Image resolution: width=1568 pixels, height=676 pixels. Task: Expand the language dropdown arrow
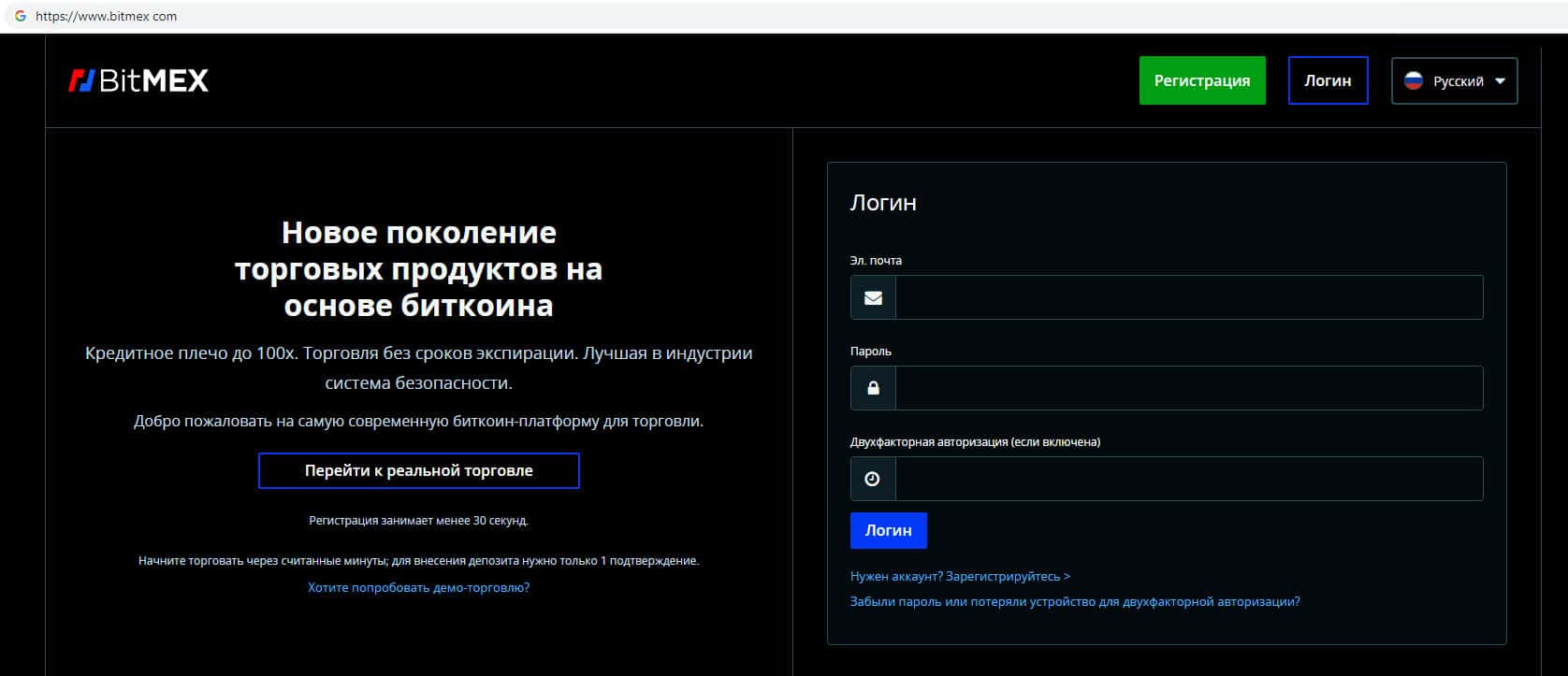pos(1500,81)
